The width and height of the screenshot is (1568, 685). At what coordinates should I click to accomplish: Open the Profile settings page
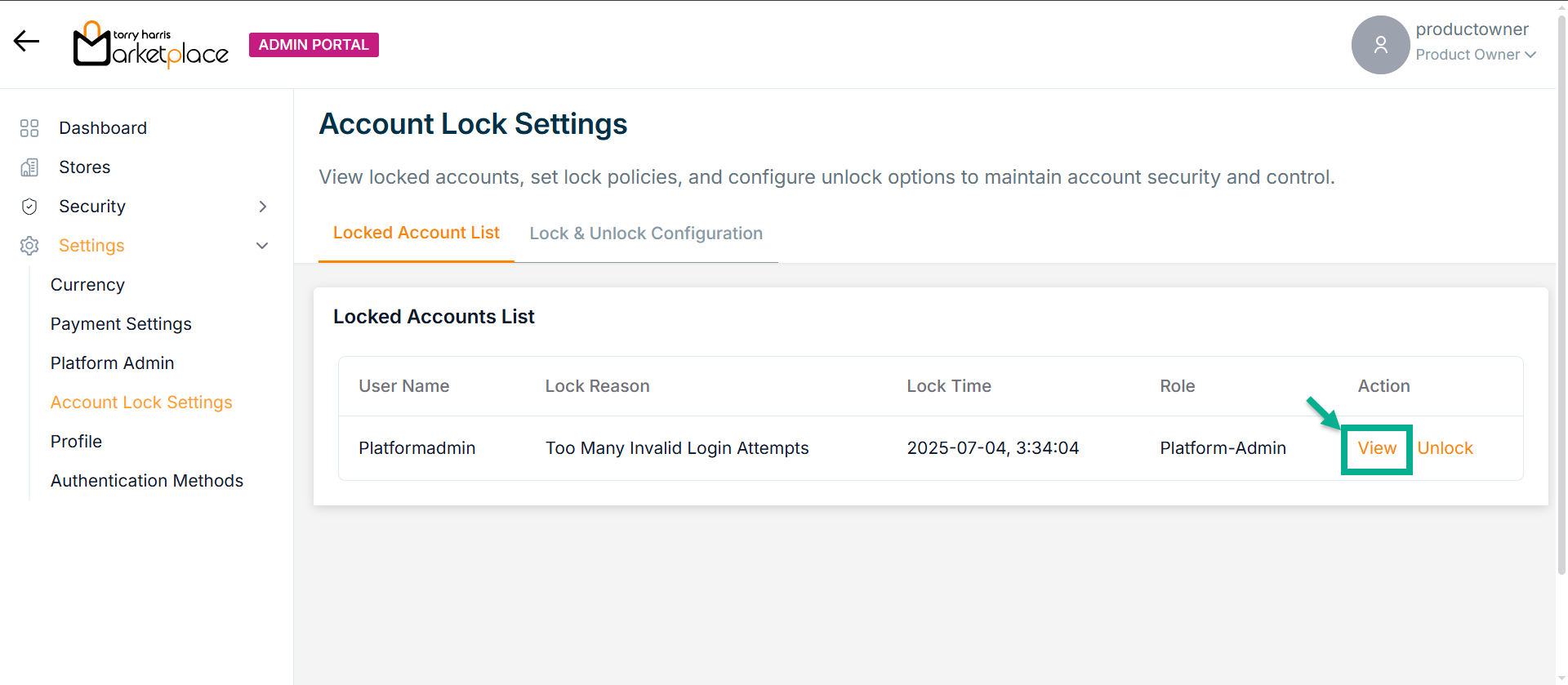coord(76,442)
